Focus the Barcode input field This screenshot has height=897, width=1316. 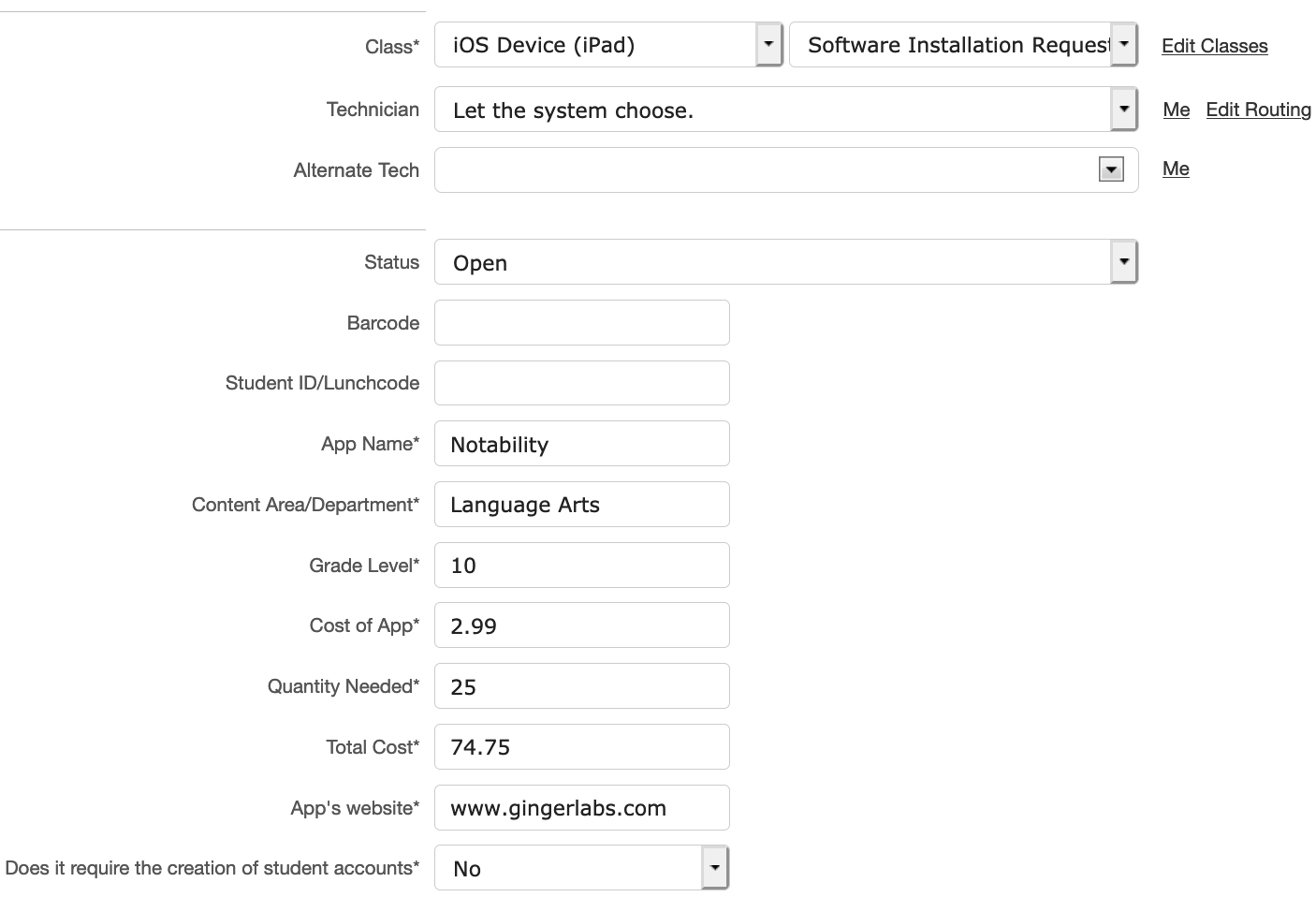click(x=581, y=323)
